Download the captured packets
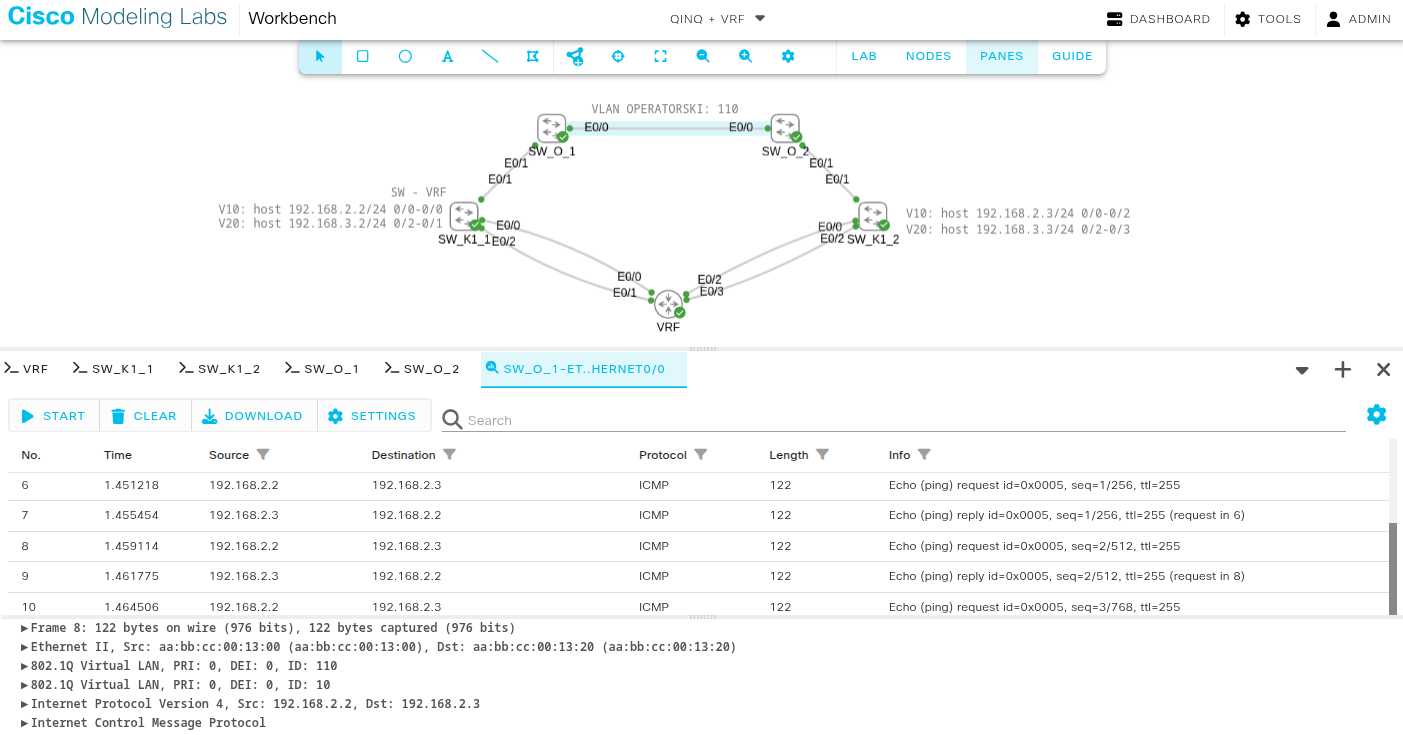Viewport: 1403px width, 735px height. (253, 416)
